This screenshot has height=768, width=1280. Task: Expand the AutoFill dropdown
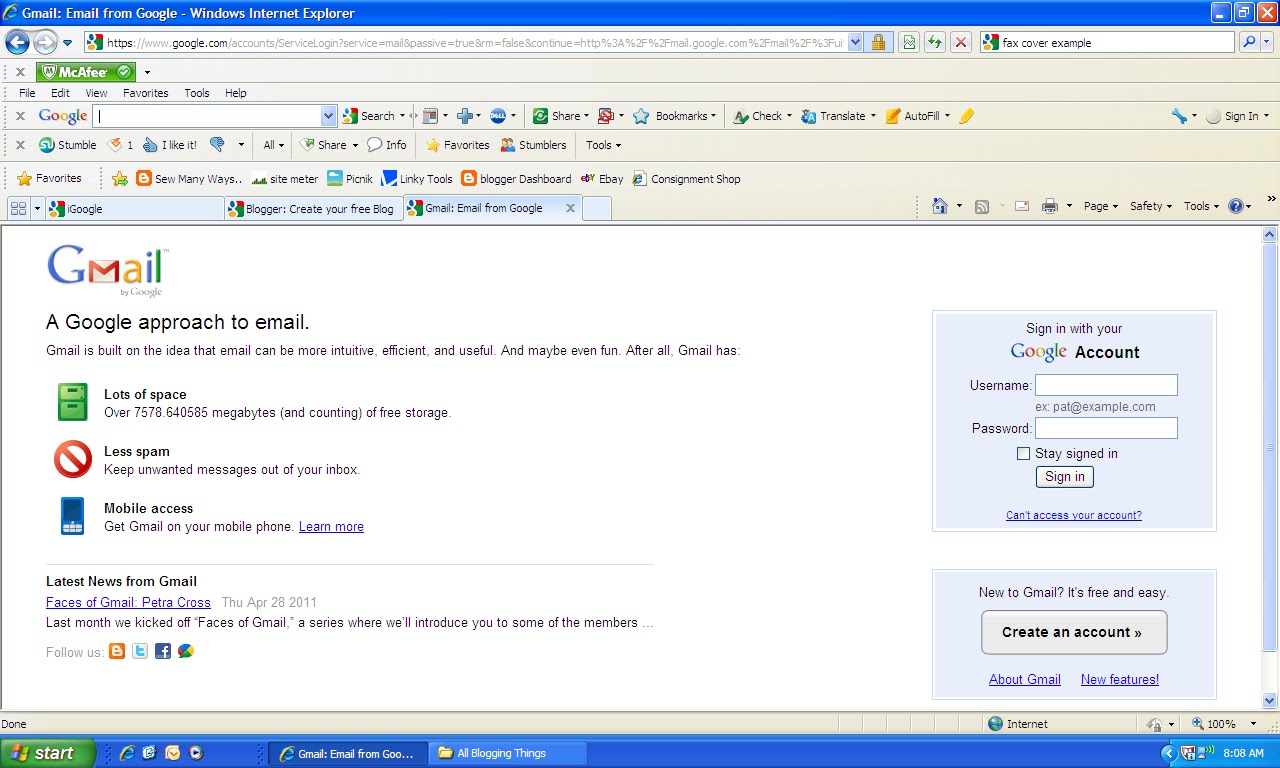[947, 116]
